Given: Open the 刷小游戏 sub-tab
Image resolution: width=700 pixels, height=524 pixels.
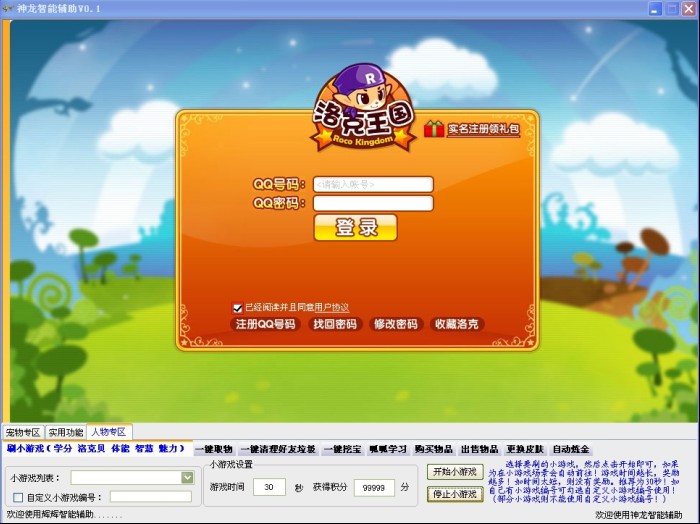Looking at the screenshot, I should 96,449.
